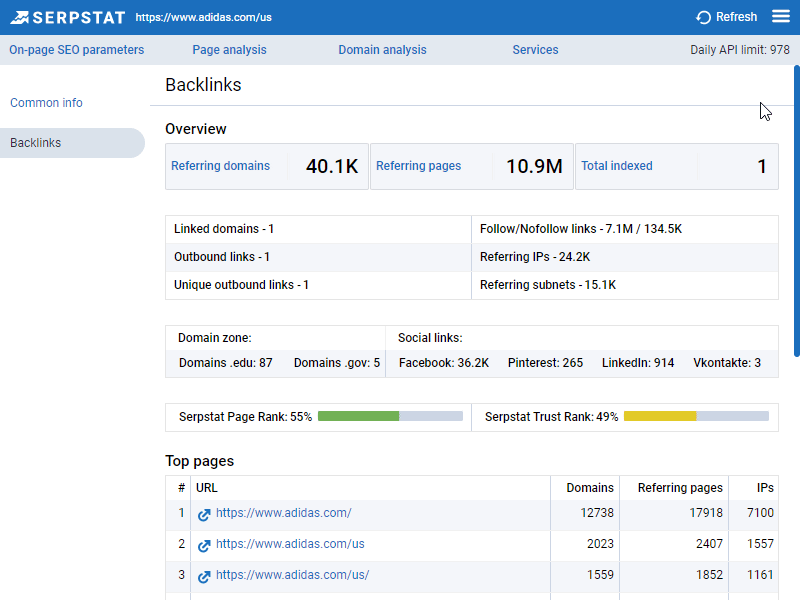Image resolution: width=800 pixels, height=600 pixels.
Task: Click 'Follow/Nofollow links - 7.1M / 134.5K'
Action: (625, 229)
